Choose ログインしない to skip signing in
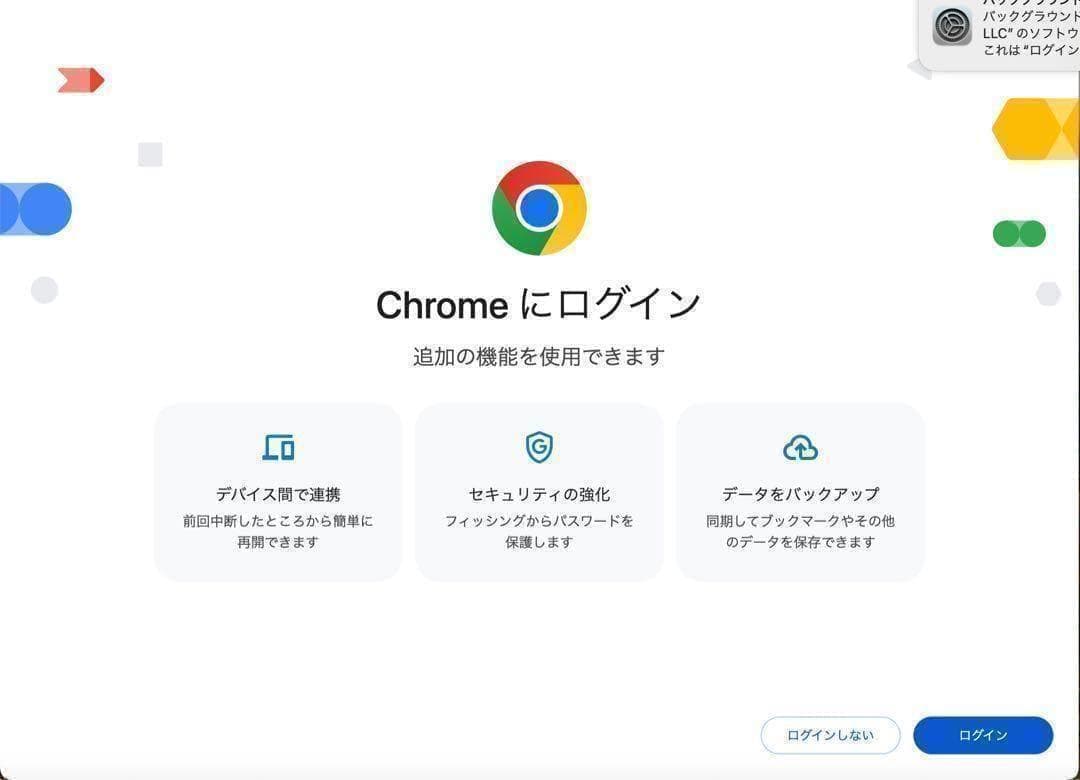This screenshot has width=1080, height=780. [x=831, y=735]
